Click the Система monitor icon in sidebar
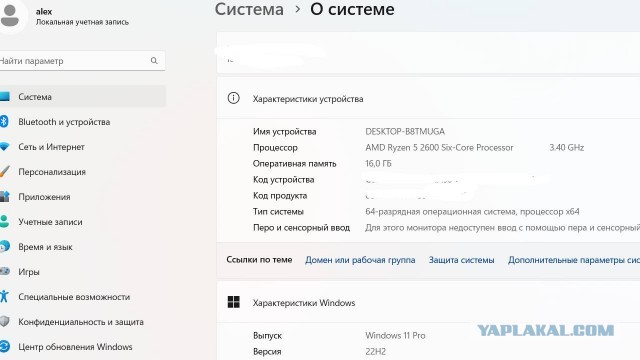 [4, 97]
